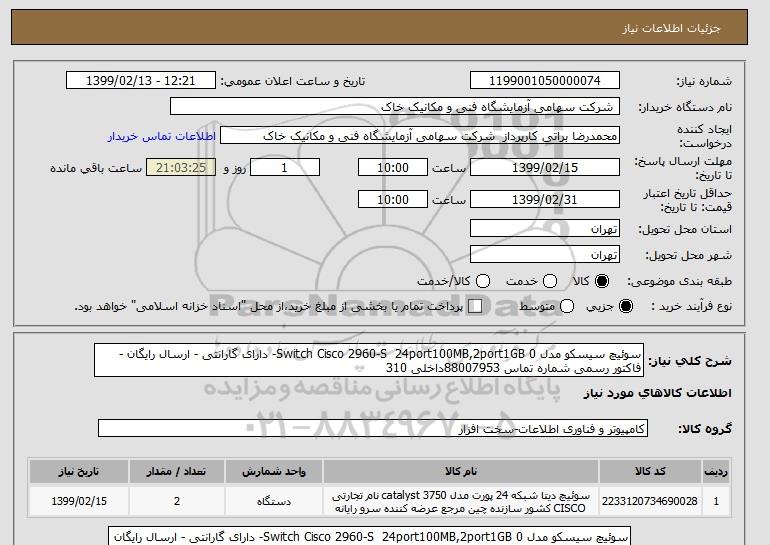Screen dimensions: 770x545
Task: Select the متوسط purchase type radio
Action: 567,306
